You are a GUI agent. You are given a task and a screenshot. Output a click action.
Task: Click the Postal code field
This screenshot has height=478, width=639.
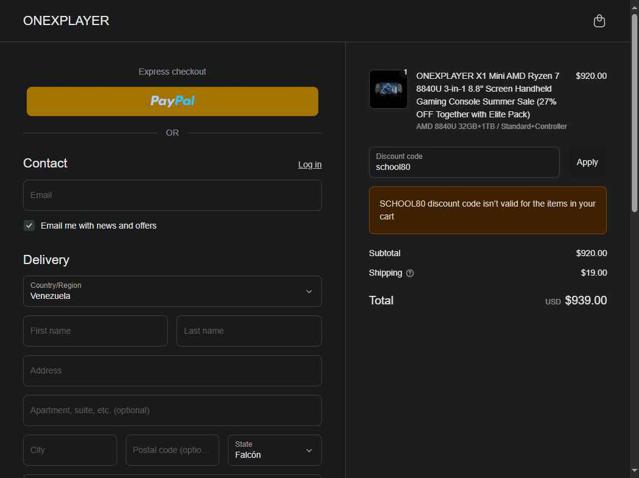172,450
